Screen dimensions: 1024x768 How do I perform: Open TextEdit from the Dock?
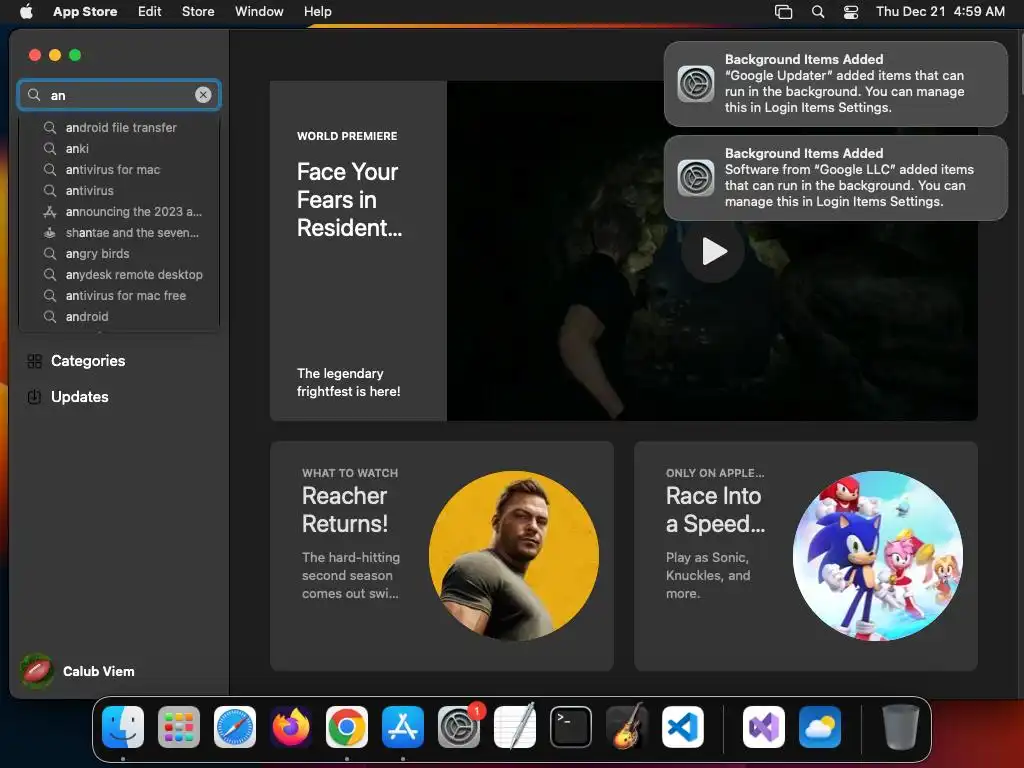(x=515, y=727)
